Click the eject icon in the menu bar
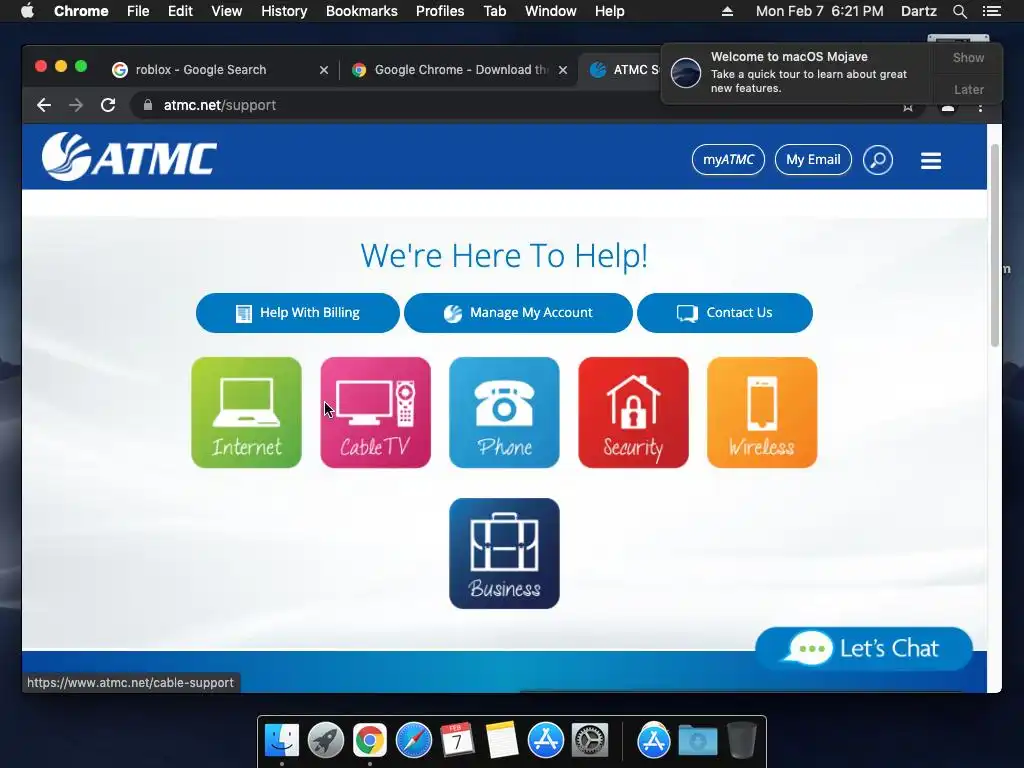Viewport: 1024px width, 768px height. [x=727, y=11]
